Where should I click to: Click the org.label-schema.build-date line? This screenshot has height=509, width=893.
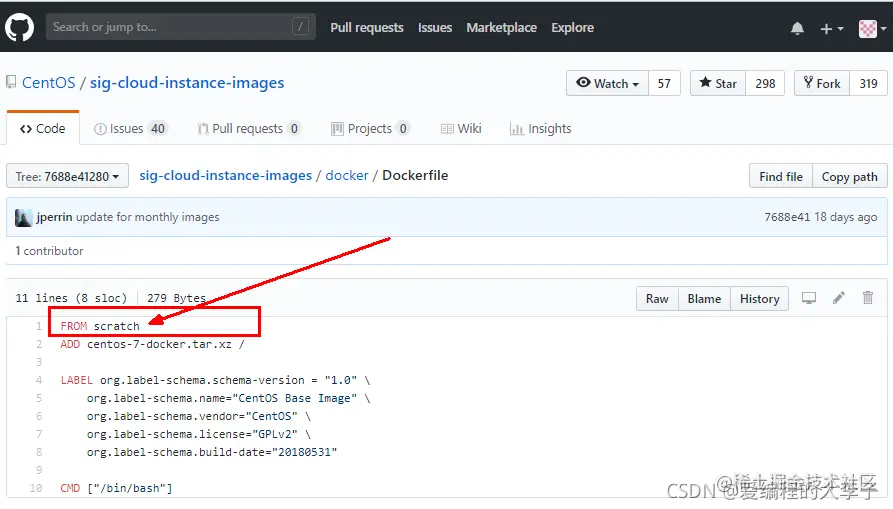coord(212,452)
